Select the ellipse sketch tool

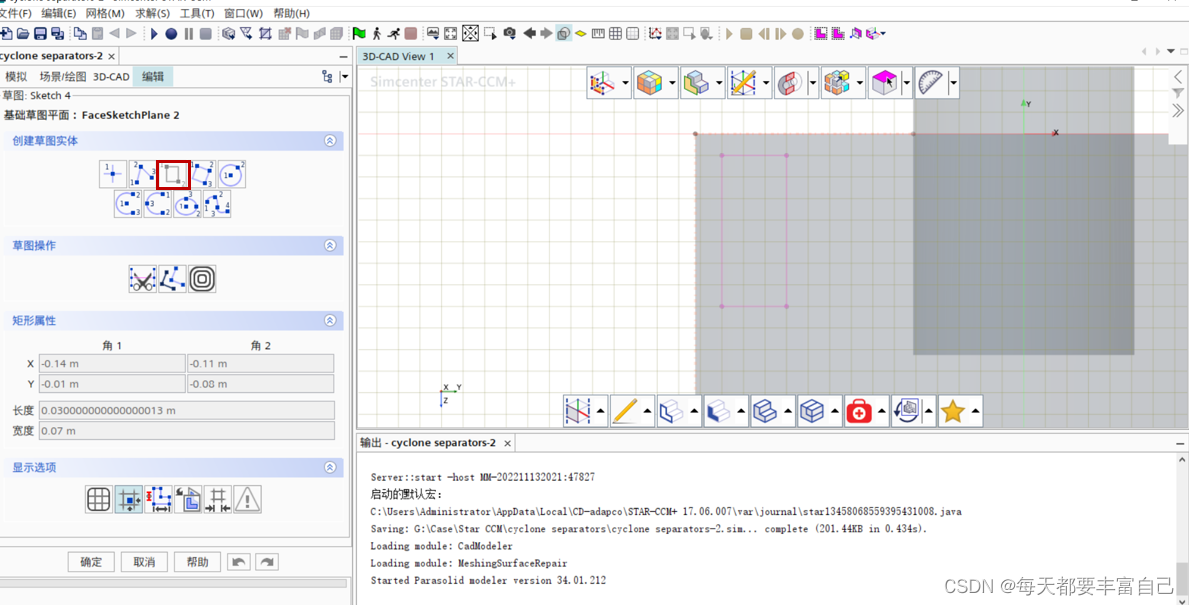(x=187, y=204)
